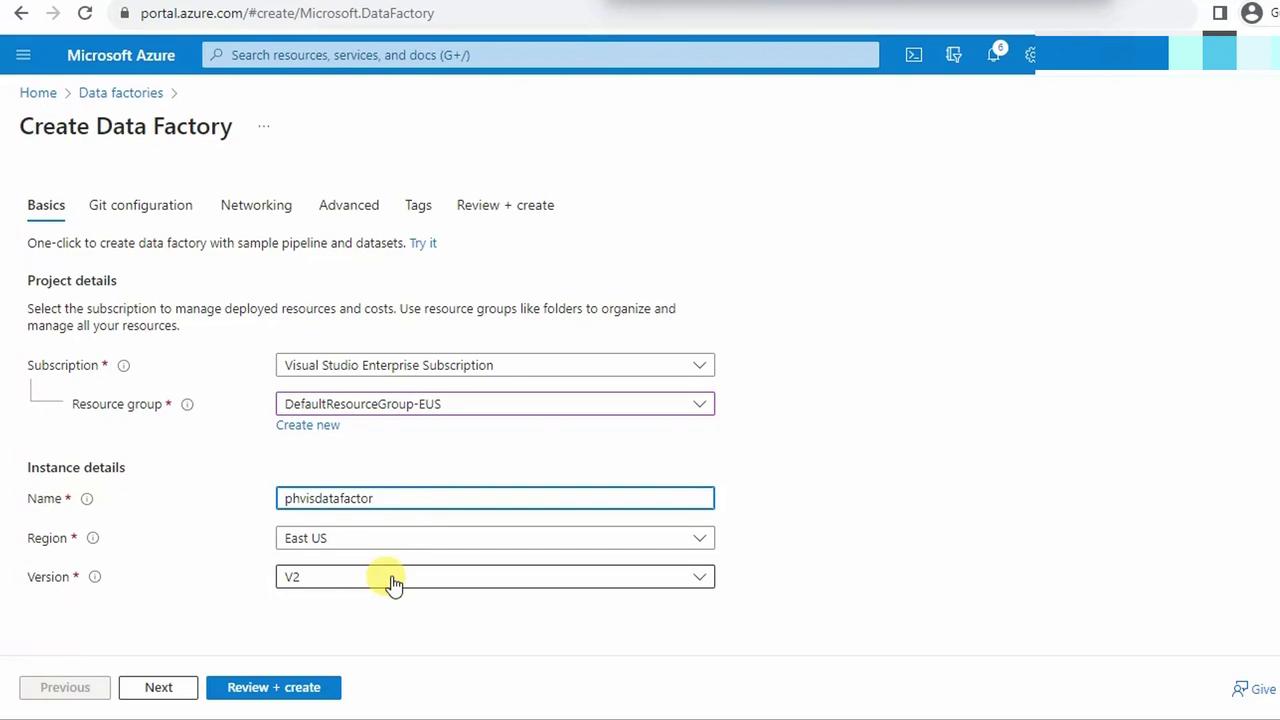Expand the Subscription dropdown

pos(495,365)
